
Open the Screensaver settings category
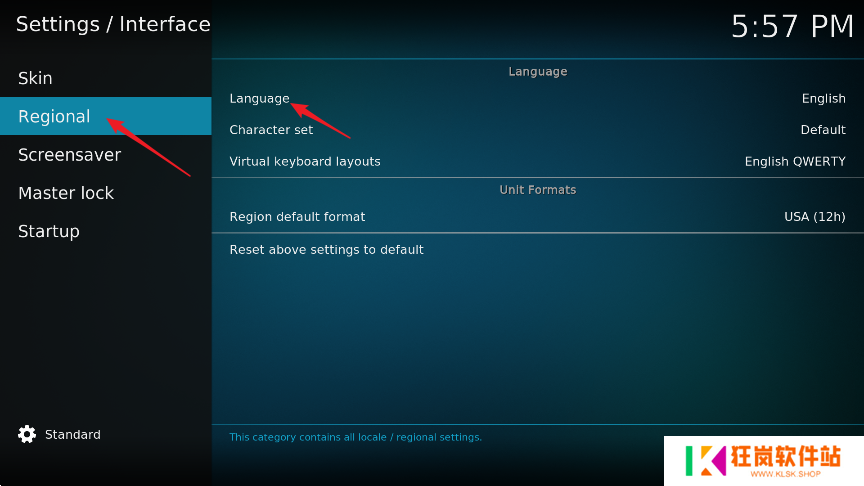coord(69,155)
